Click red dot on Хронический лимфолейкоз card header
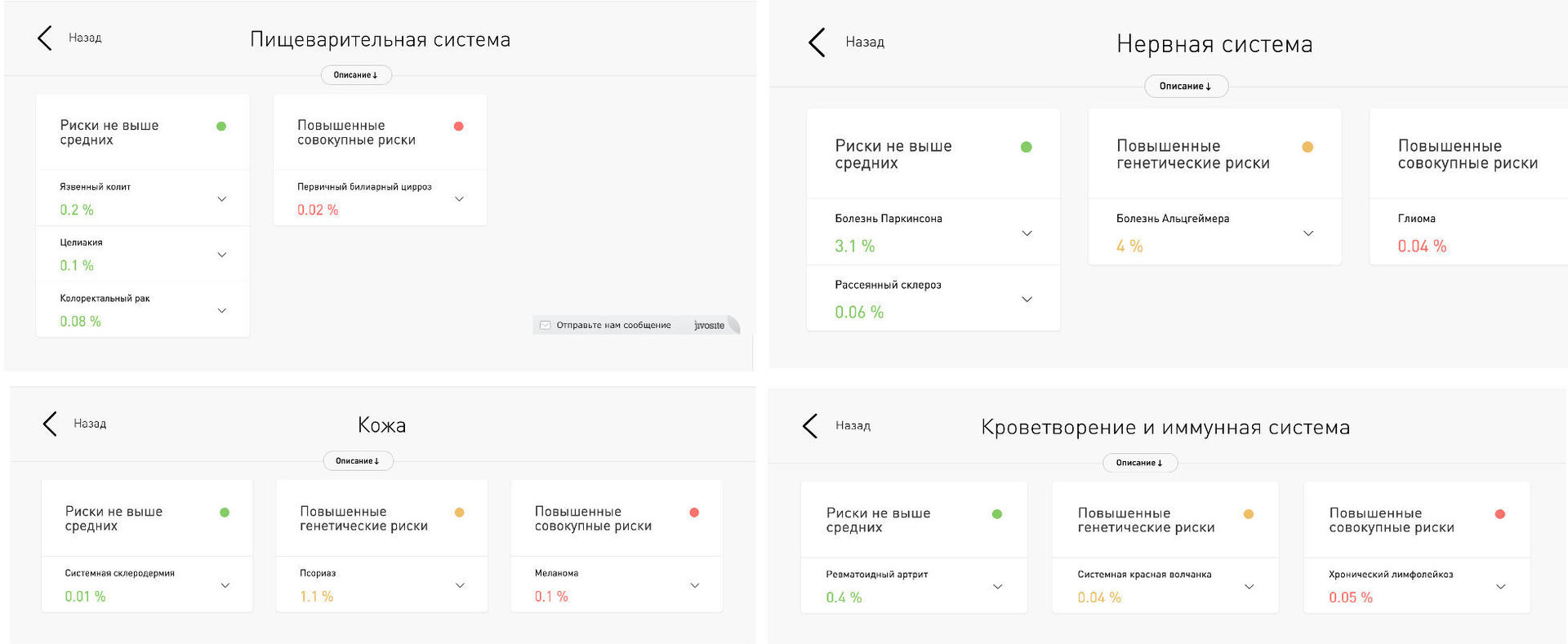This screenshot has height=644, width=1568. point(1499,514)
